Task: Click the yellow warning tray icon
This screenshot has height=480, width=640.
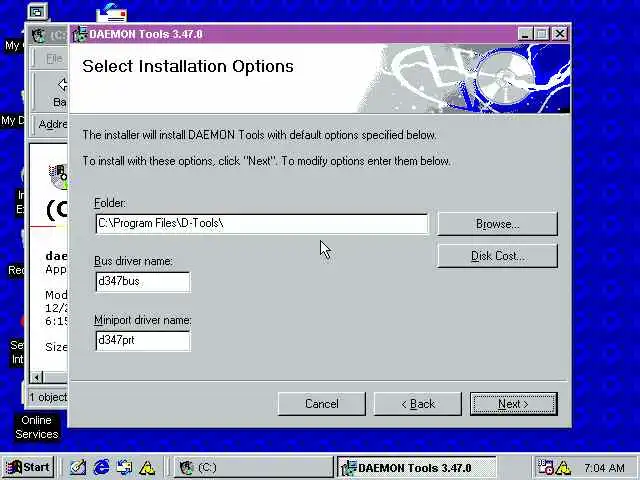Action: 564,468
